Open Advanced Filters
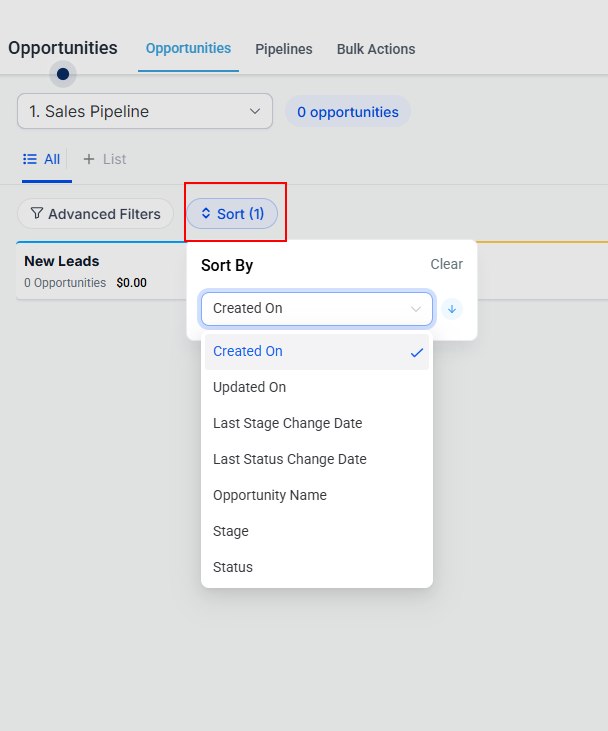Image resolution: width=608 pixels, height=731 pixels. (x=96, y=214)
